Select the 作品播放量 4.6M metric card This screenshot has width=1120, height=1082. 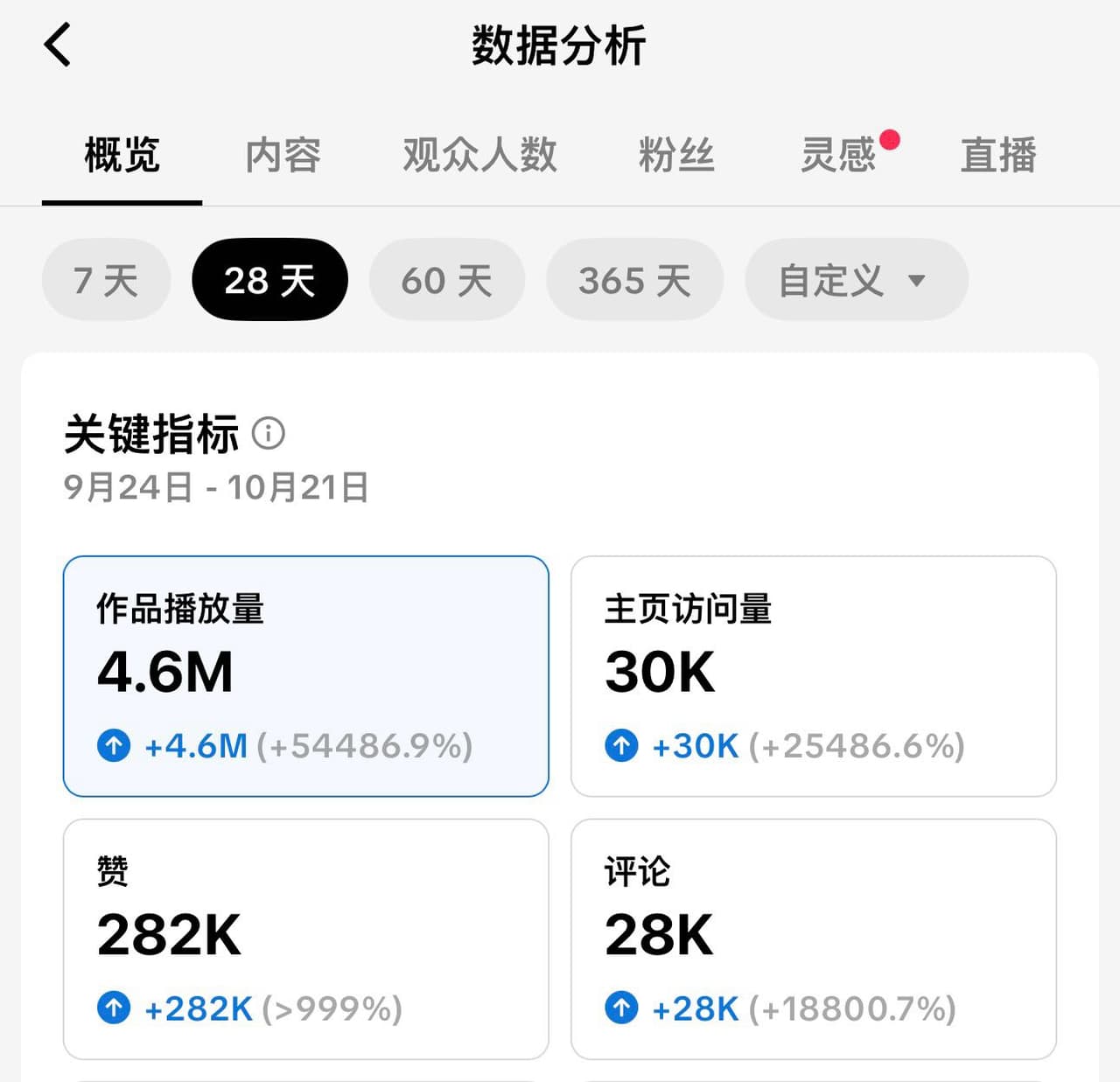(306, 676)
